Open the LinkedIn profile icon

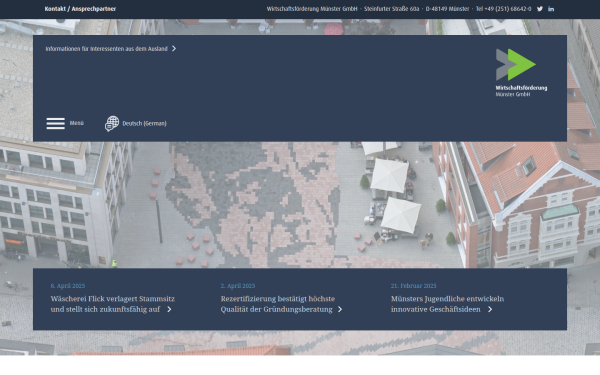tap(551, 9)
